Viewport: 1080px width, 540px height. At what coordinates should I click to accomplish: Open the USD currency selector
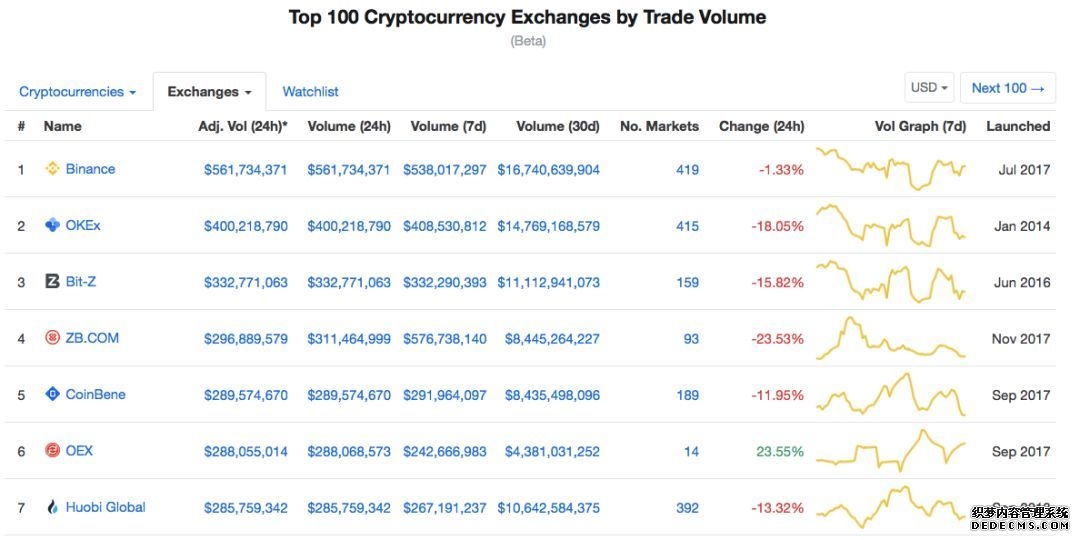(x=929, y=88)
